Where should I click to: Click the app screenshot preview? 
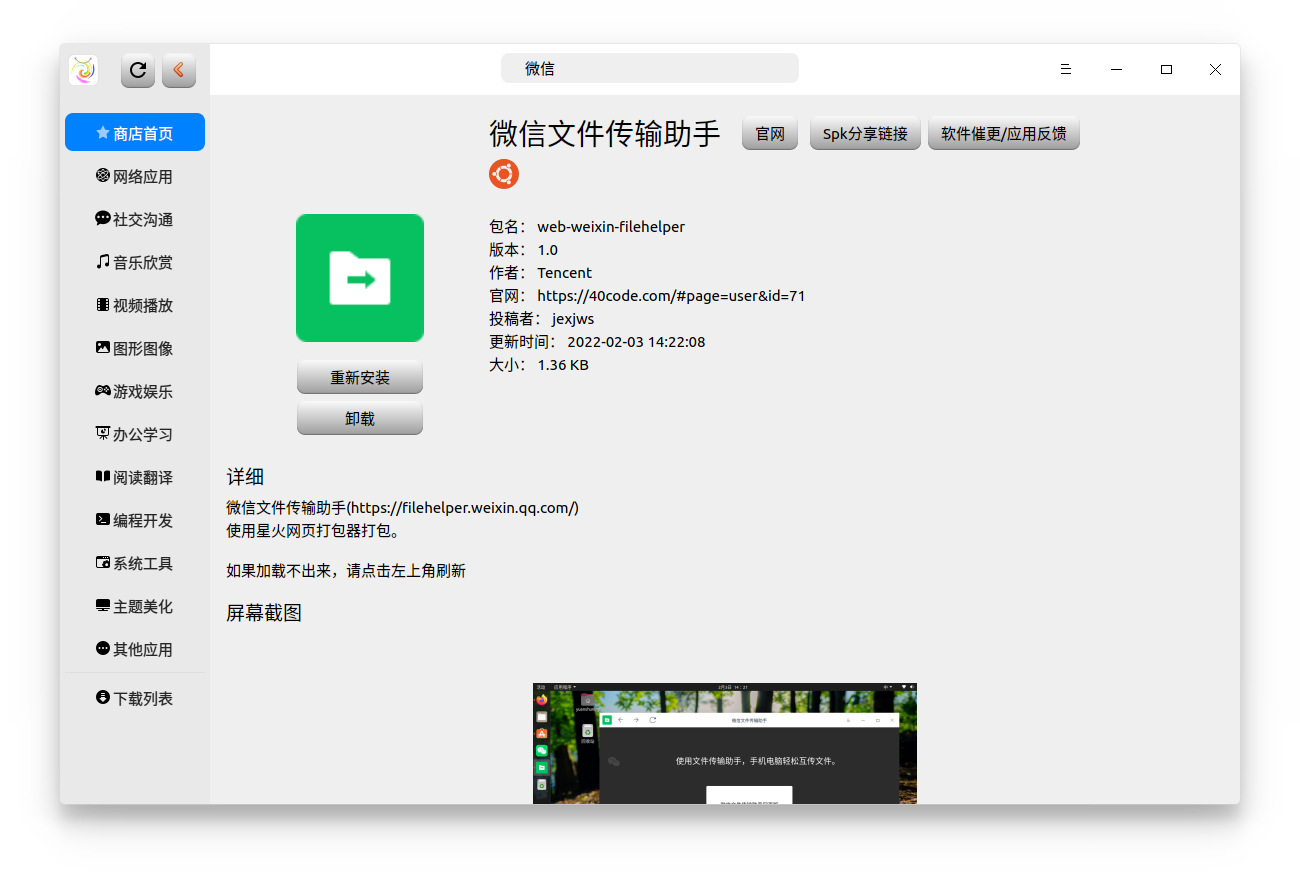(724, 745)
